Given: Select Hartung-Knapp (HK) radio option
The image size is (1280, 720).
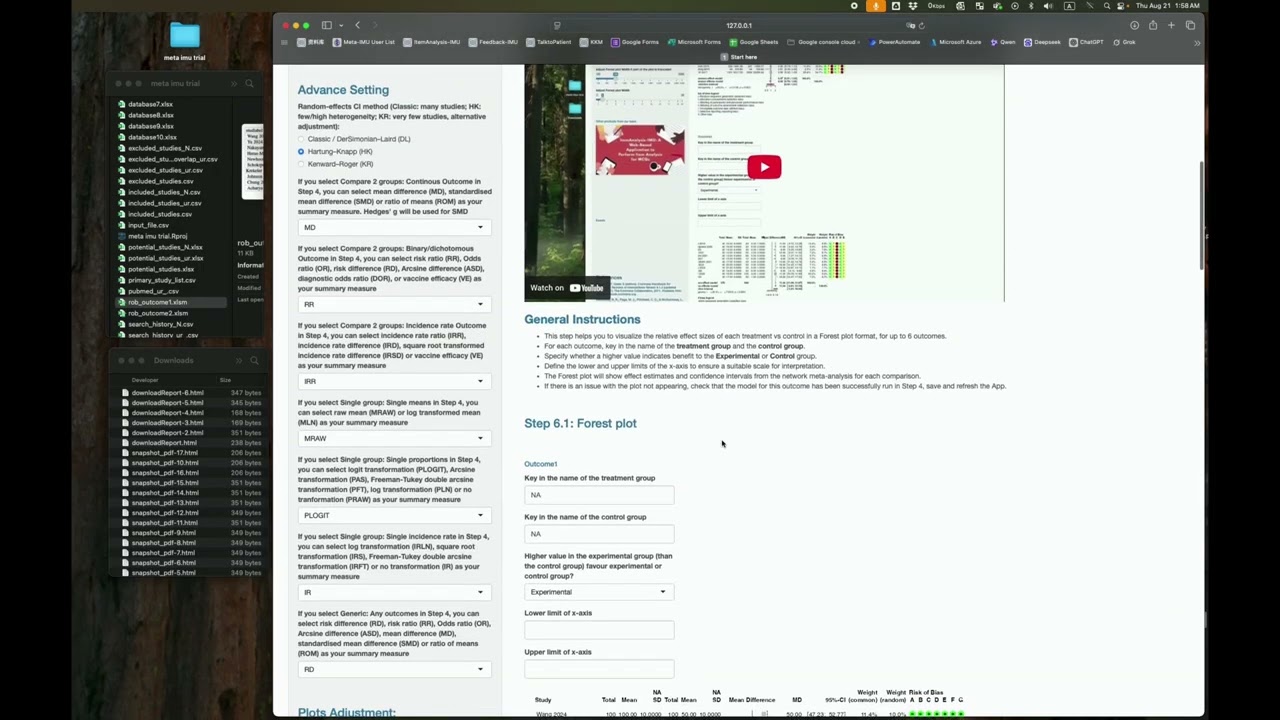Looking at the screenshot, I should (x=301, y=151).
